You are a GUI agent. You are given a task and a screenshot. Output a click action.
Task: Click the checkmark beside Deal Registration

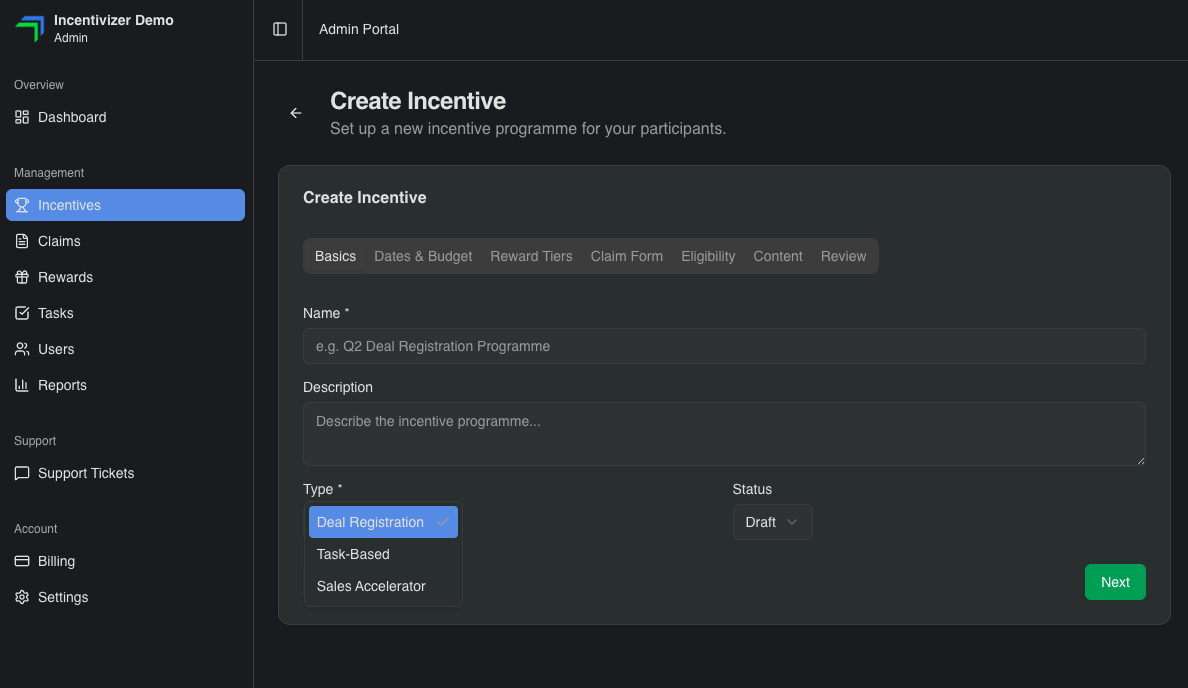tap(443, 522)
